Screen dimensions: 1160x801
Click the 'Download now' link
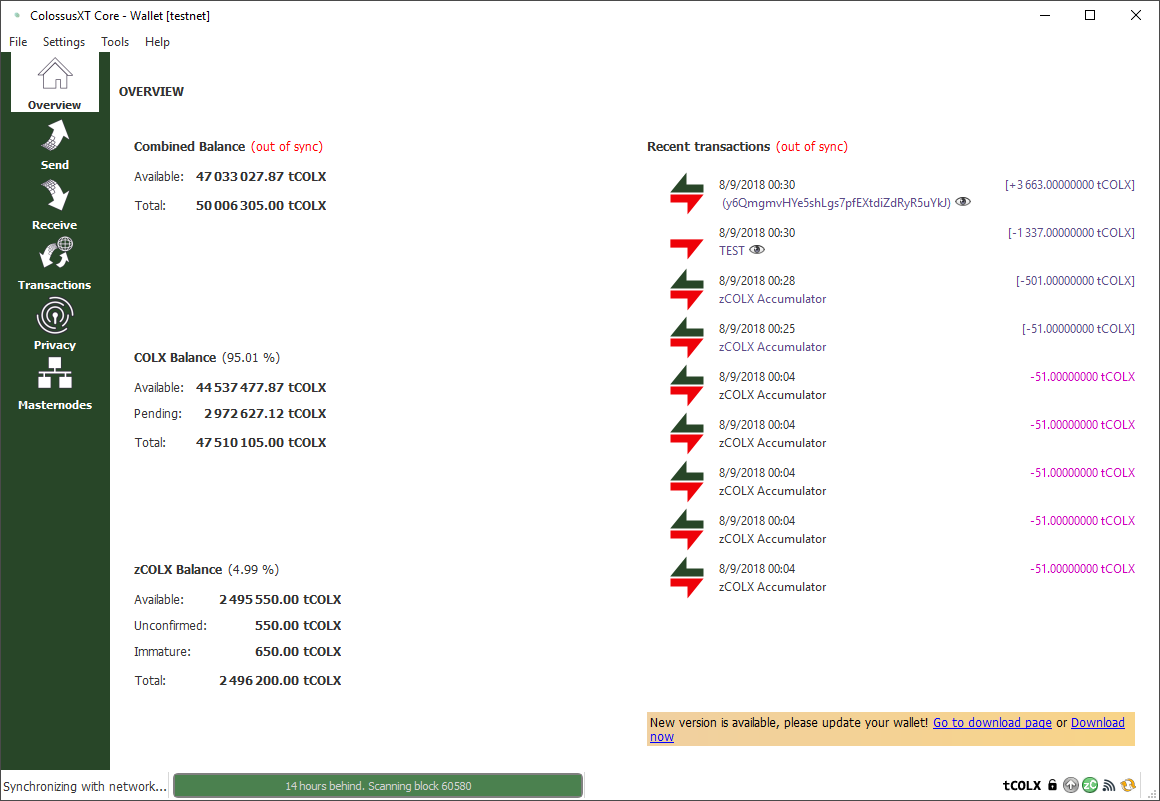(x=1098, y=723)
